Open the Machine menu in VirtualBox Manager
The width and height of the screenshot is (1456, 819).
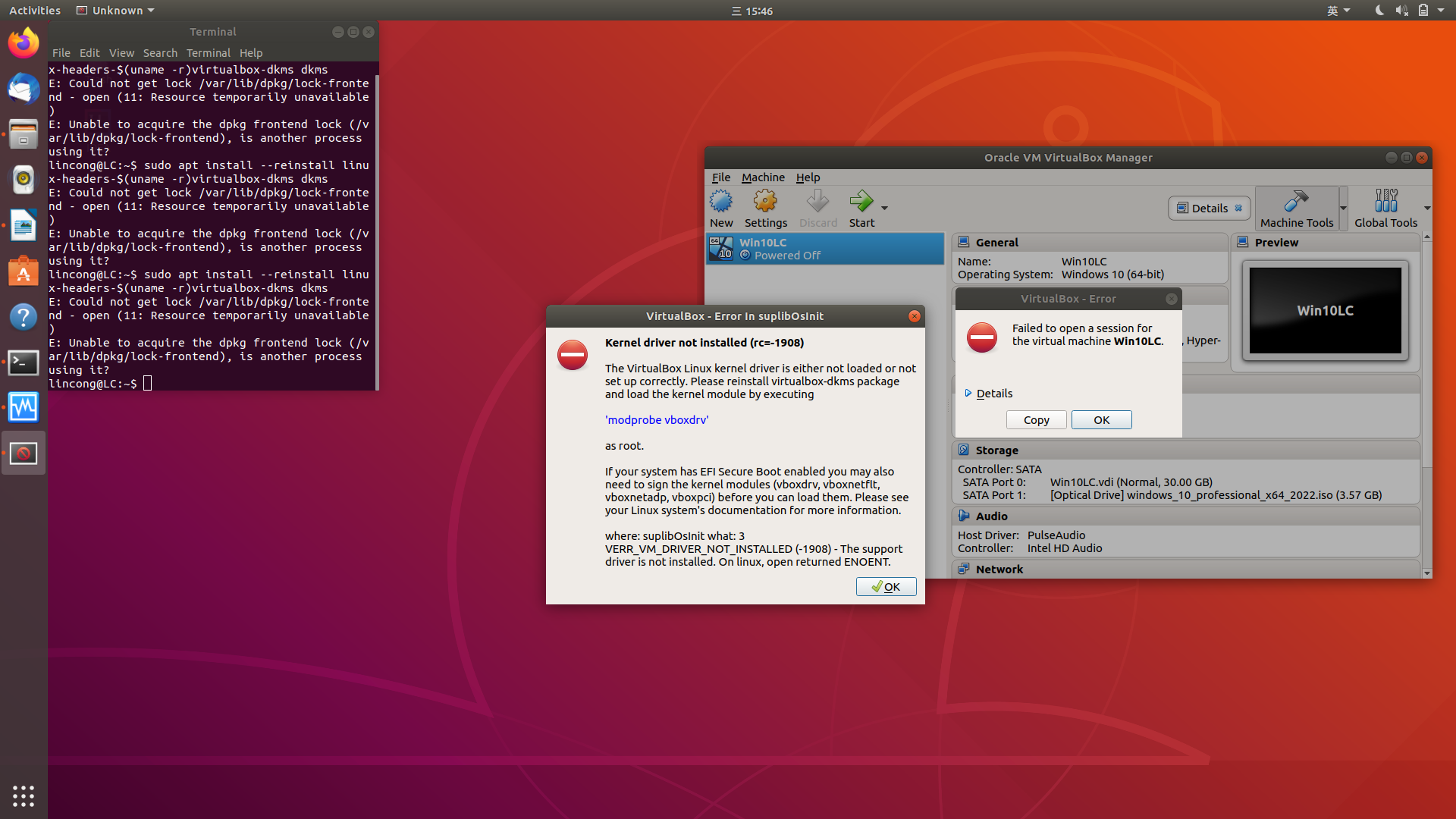[763, 177]
